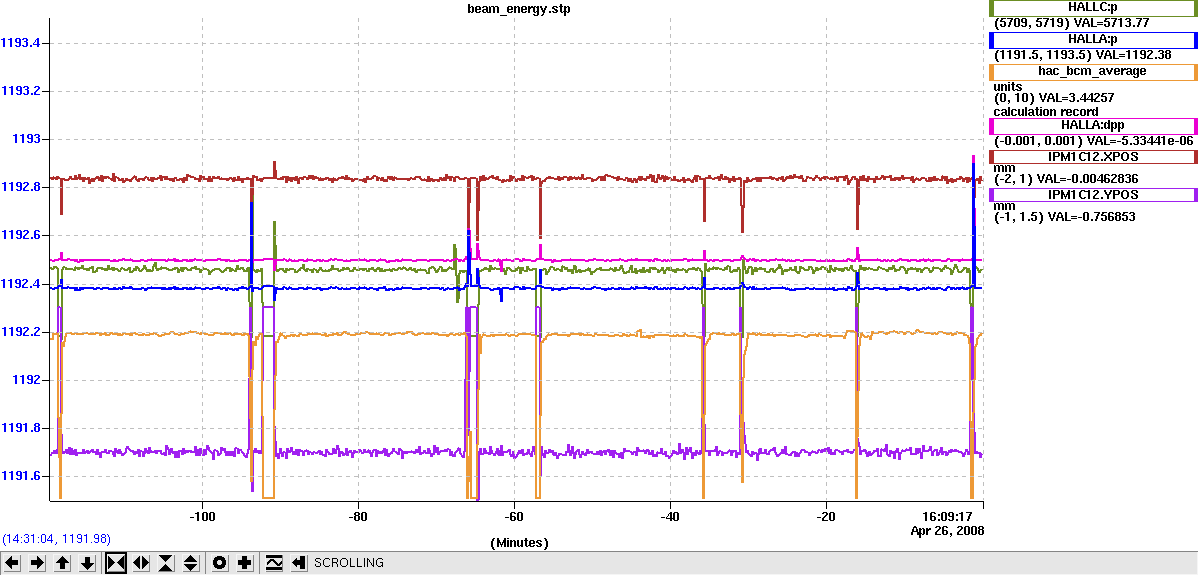Select the hac_bcm_average legend entry
This screenshot has height=575, width=1198.
pyautogui.click(x=1093, y=72)
